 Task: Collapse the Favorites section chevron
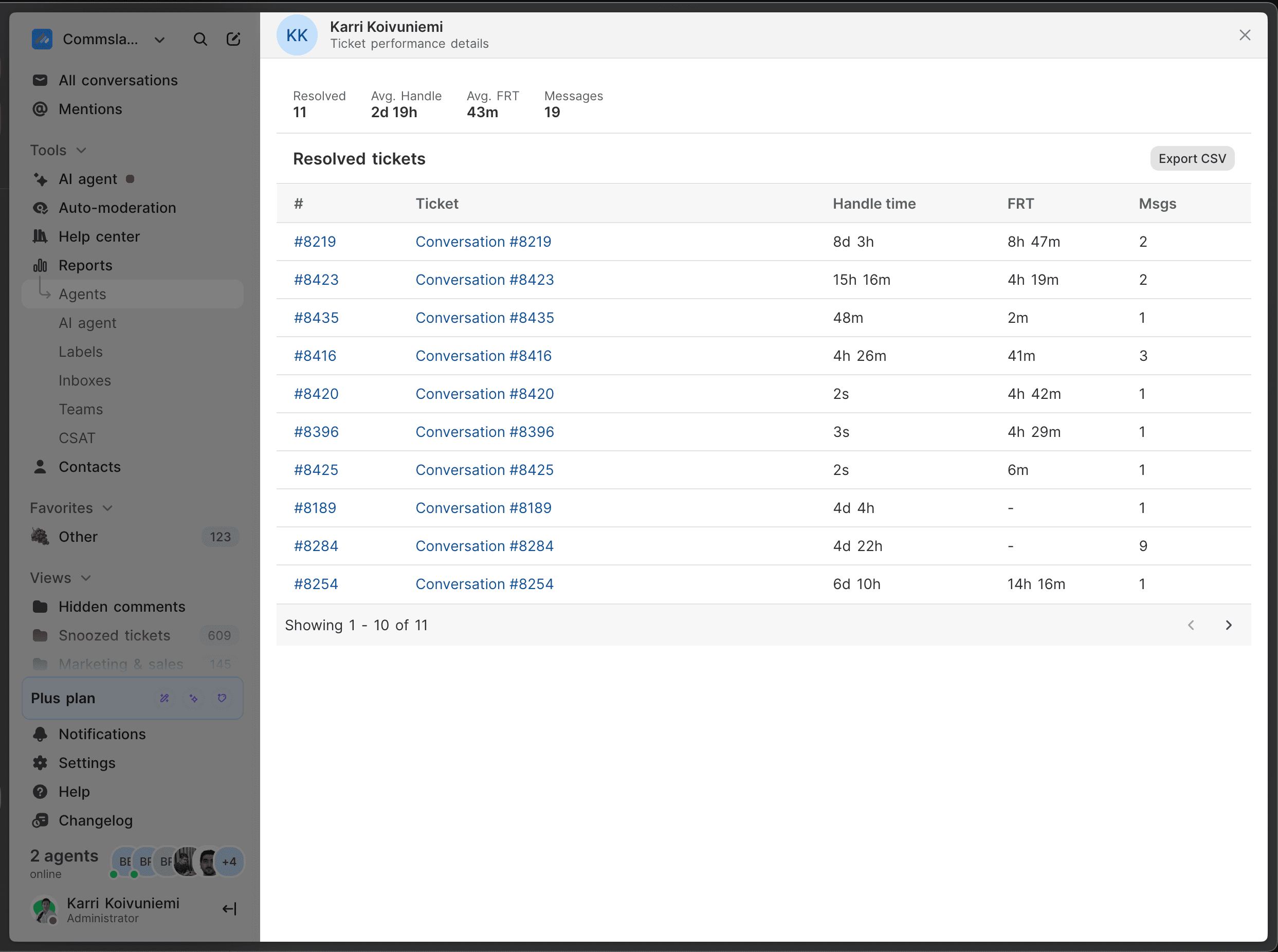[x=108, y=508]
